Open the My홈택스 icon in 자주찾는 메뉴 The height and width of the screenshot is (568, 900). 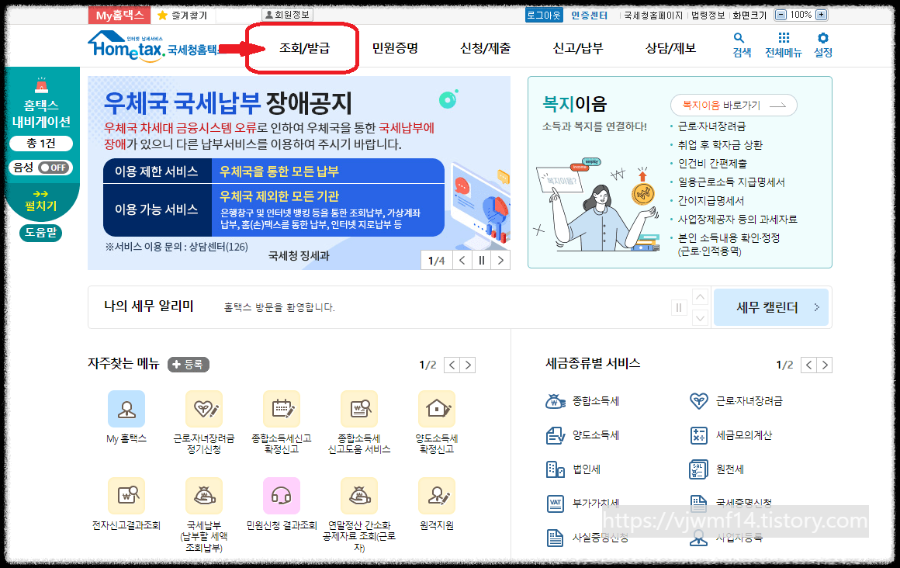point(126,409)
